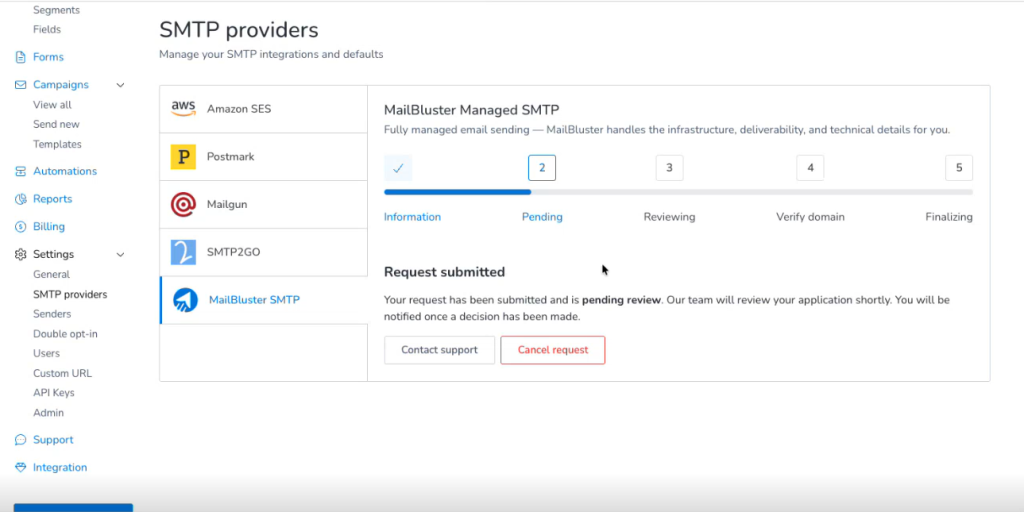This screenshot has width=1024, height=512.
Task: Click the Verify domain step label
Action: 810,217
